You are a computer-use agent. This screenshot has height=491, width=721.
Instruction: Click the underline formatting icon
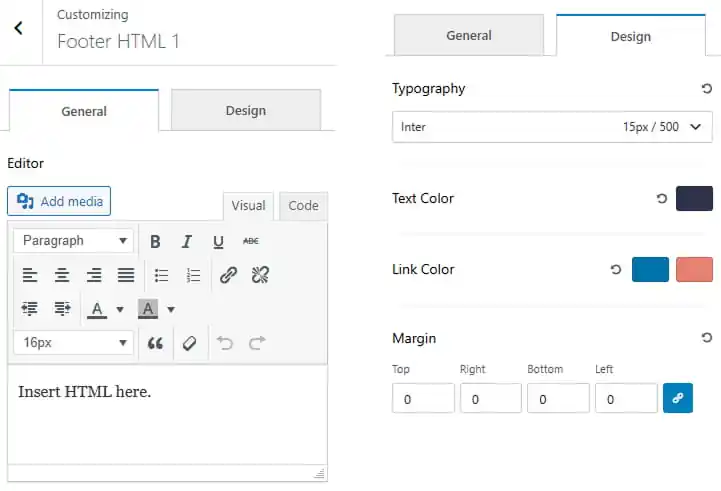218,241
